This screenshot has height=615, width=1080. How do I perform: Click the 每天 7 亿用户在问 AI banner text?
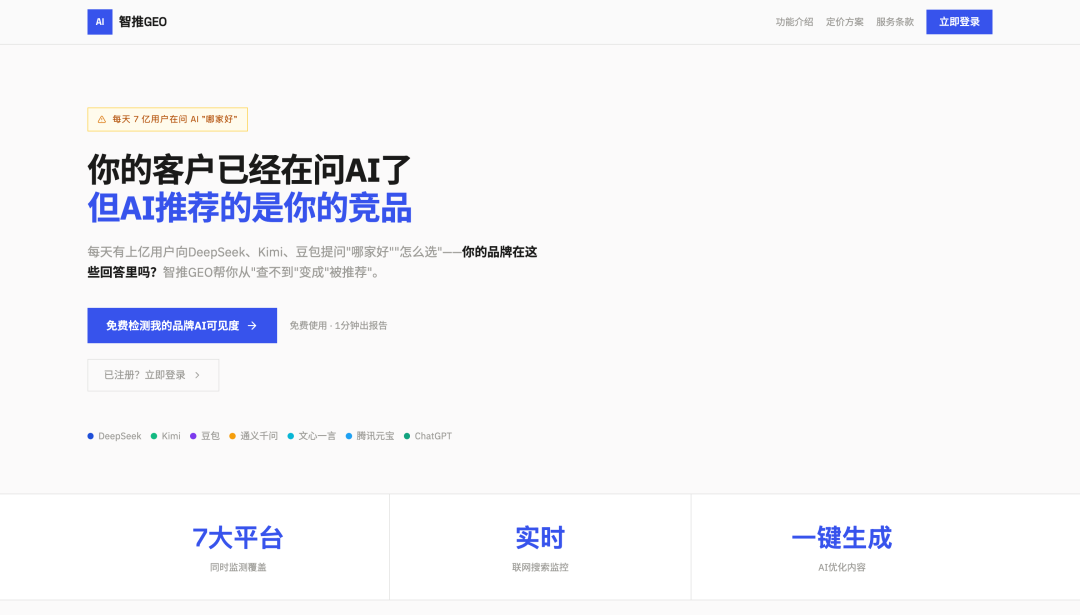[x=175, y=119]
